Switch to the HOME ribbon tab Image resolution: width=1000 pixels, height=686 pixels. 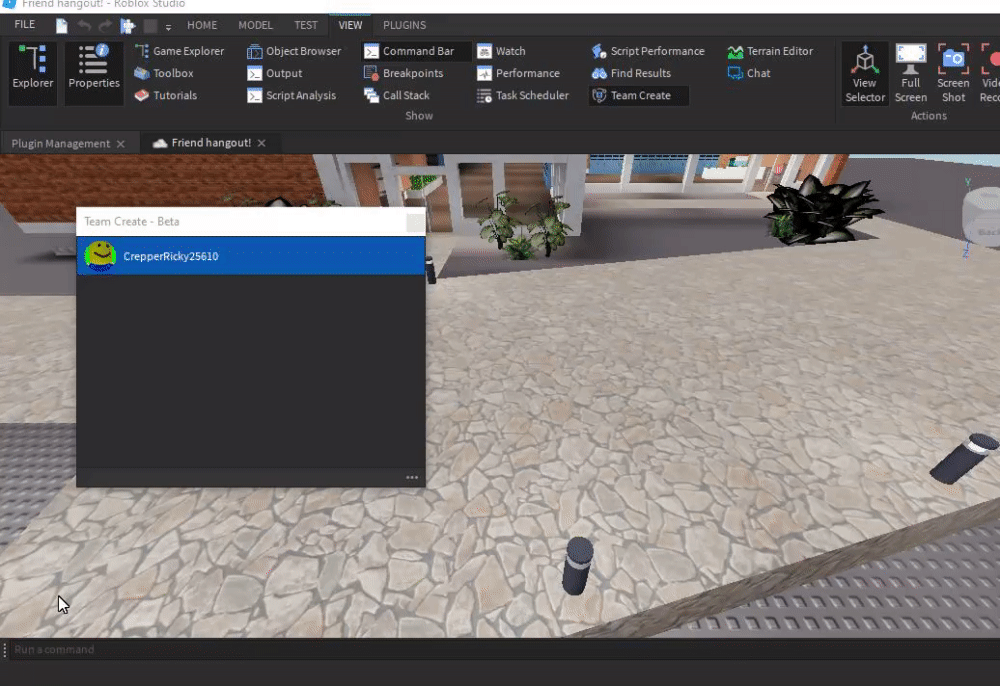pos(202,26)
